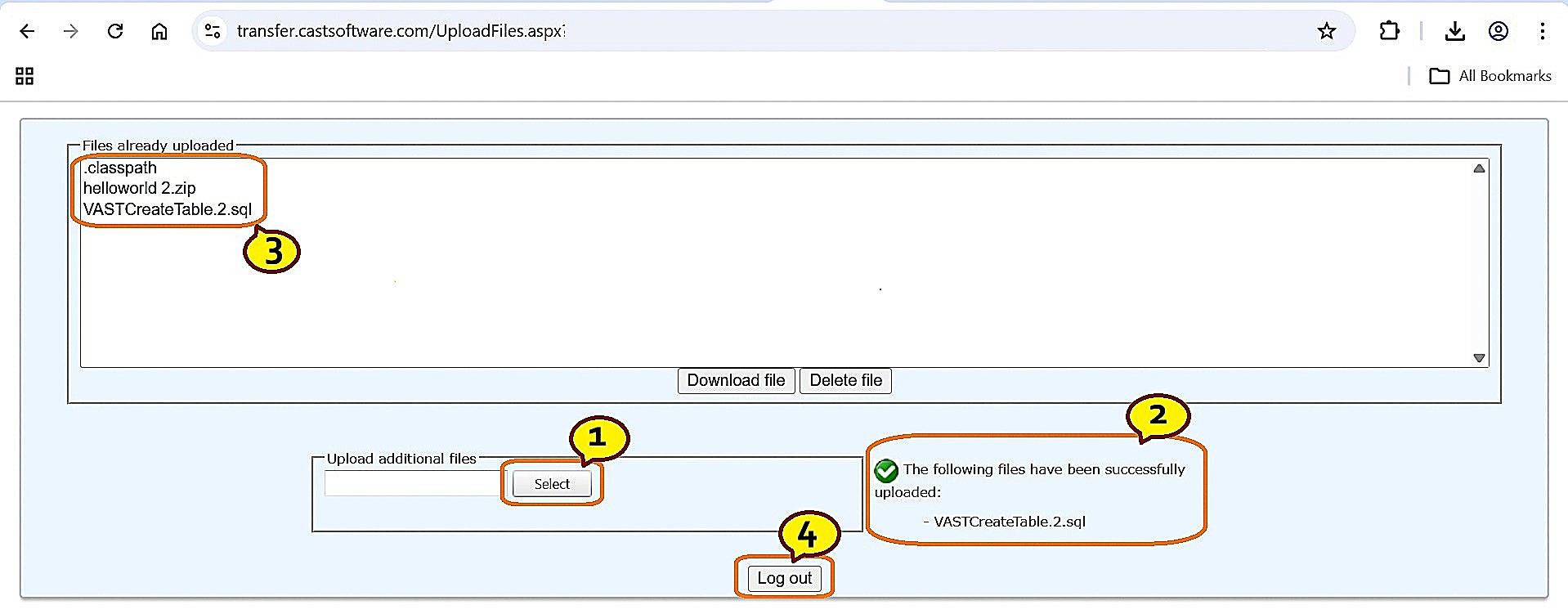Open the All Bookmarks folder

[1490, 76]
